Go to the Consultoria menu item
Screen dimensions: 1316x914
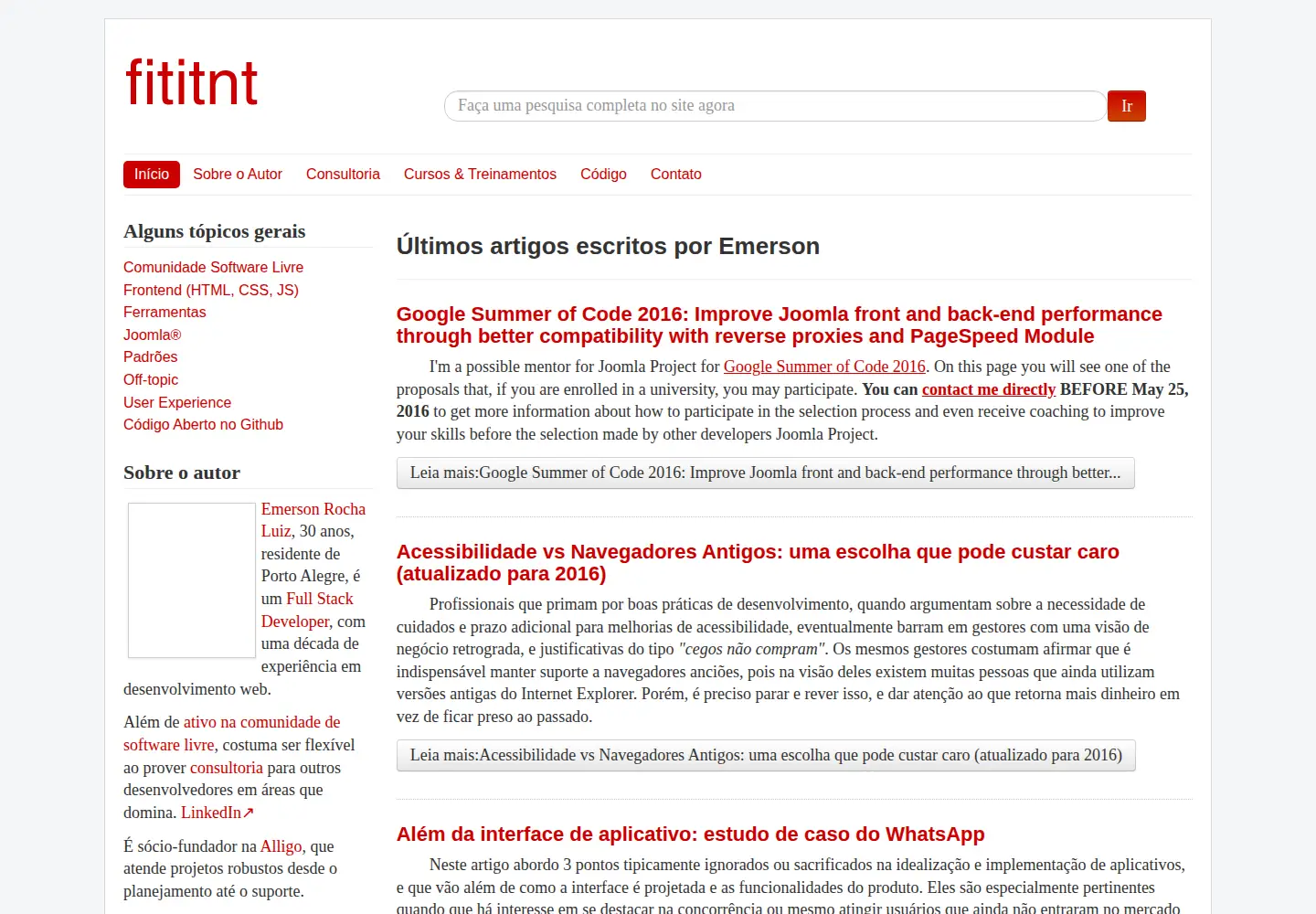343,175
